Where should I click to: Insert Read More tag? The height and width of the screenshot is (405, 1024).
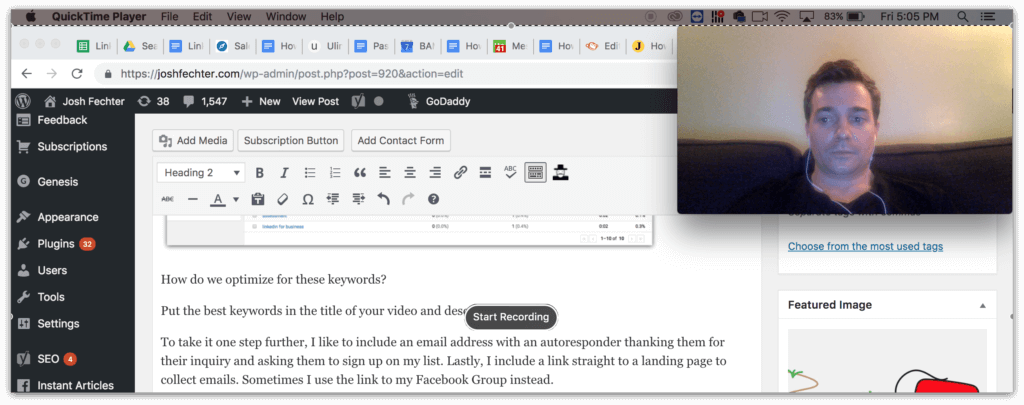click(485, 173)
